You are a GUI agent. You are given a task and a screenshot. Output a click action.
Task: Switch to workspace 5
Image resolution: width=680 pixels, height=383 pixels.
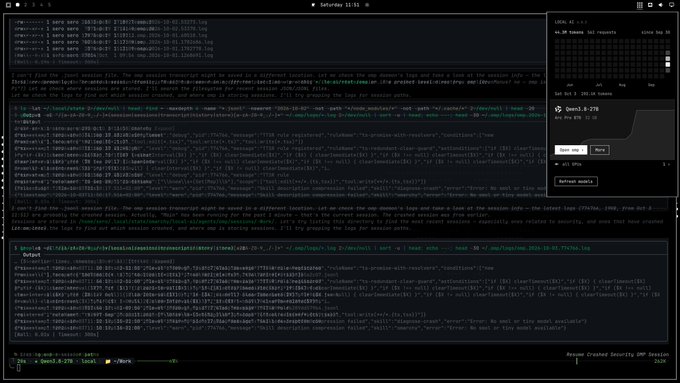point(49,5)
